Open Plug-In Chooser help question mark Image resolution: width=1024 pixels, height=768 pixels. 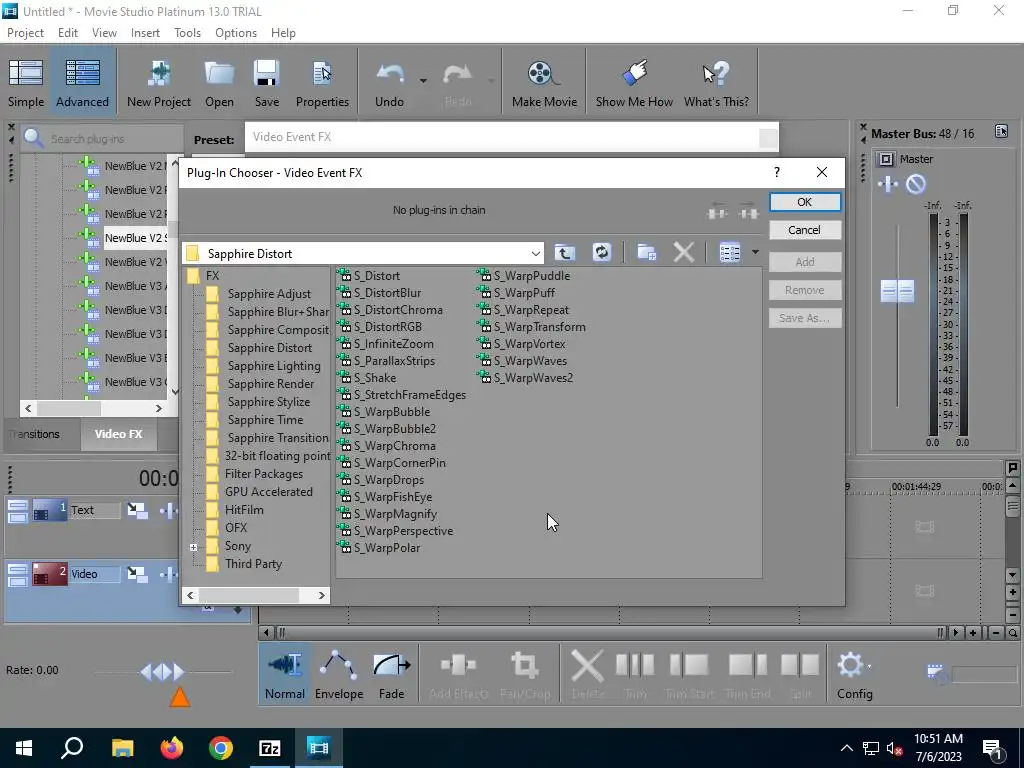[x=776, y=172]
